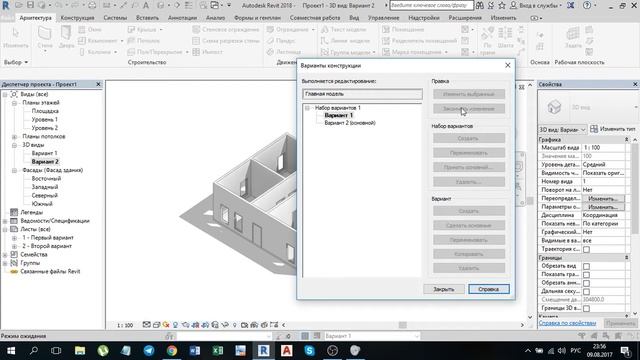640x360 pixels.
Task: Select the Помещение (Room) tool
Action: (x=403, y=29)
